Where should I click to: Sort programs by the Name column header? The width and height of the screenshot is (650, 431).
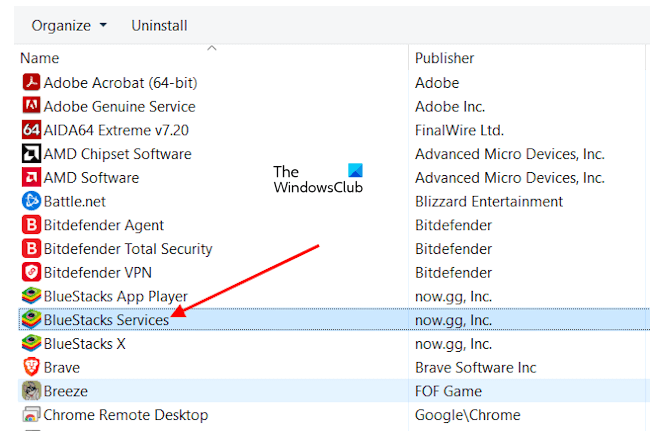pos(40,58)
